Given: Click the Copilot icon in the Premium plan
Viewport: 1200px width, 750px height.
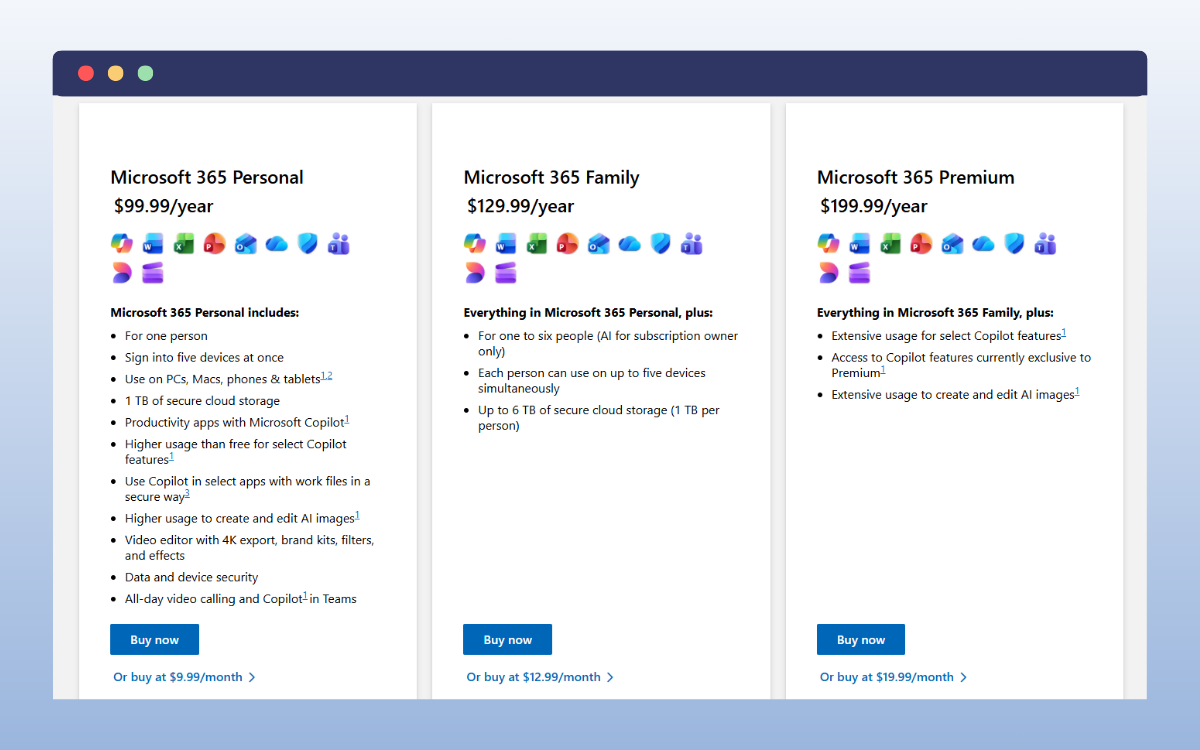Looking at the screenshot, I should tap(828, 243).
